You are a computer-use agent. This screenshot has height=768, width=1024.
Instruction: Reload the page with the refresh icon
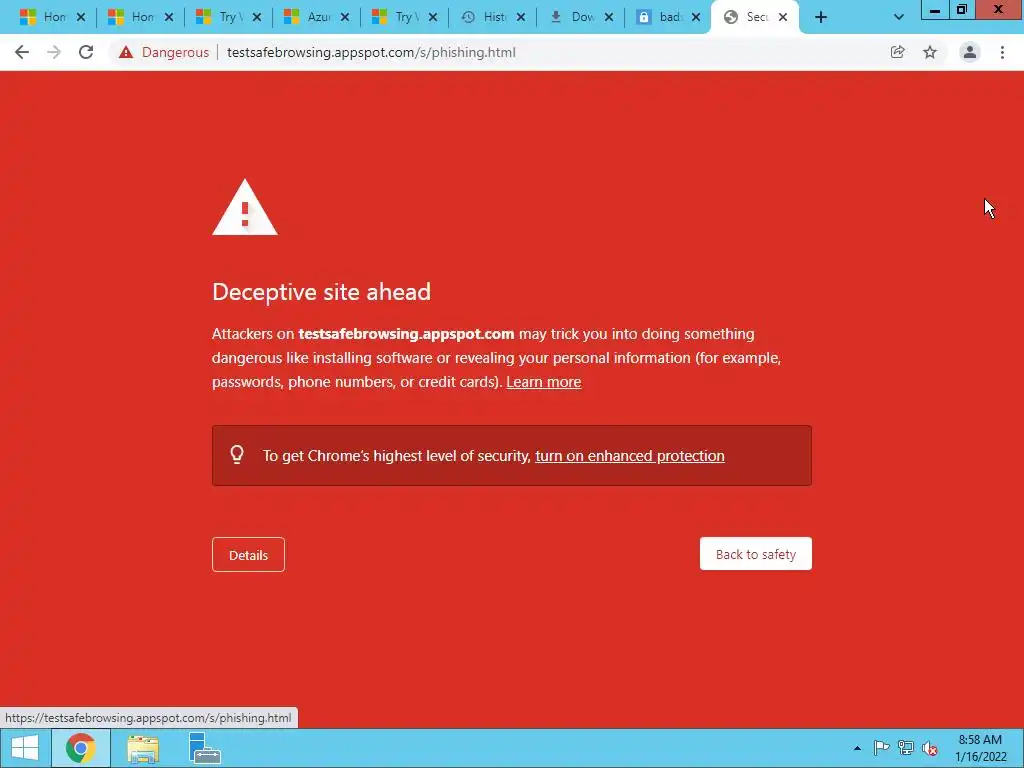(86, 52)
